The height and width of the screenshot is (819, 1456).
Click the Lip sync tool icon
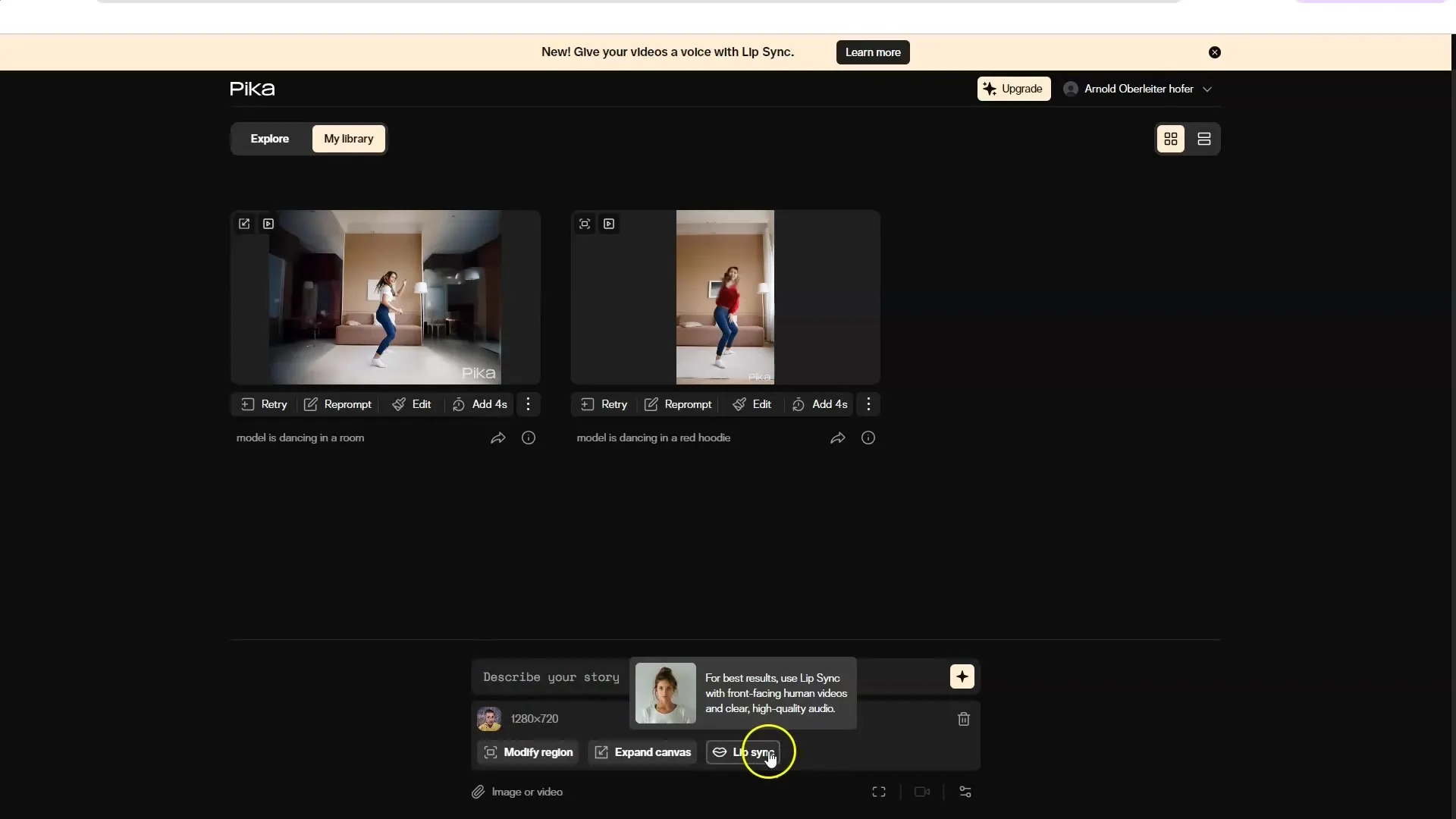point(719,751)
